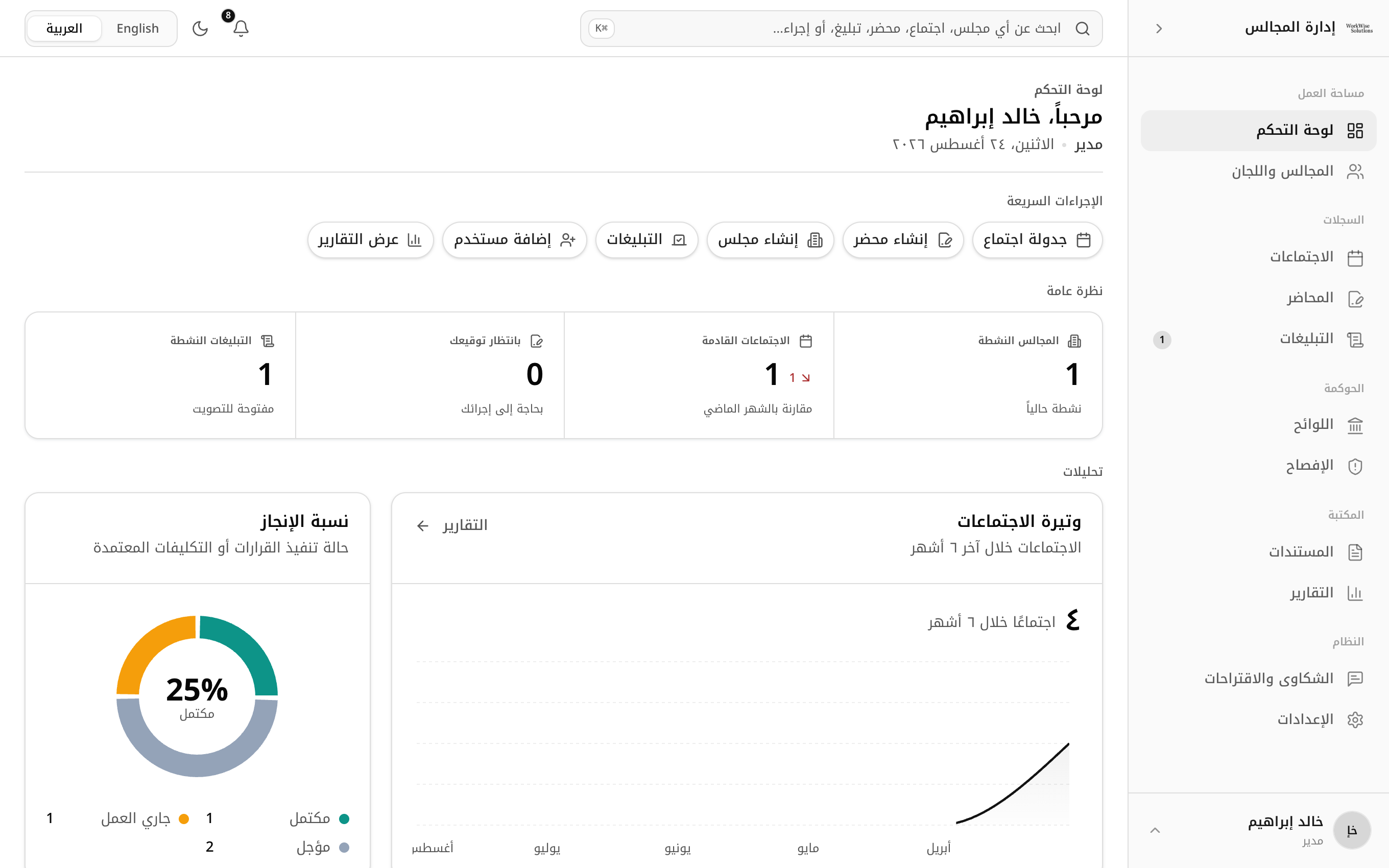Image resolution: width=1389 pixels, height=868 pixels.
Task: Click the 25% donut chart center
Action: pos(197,696)
